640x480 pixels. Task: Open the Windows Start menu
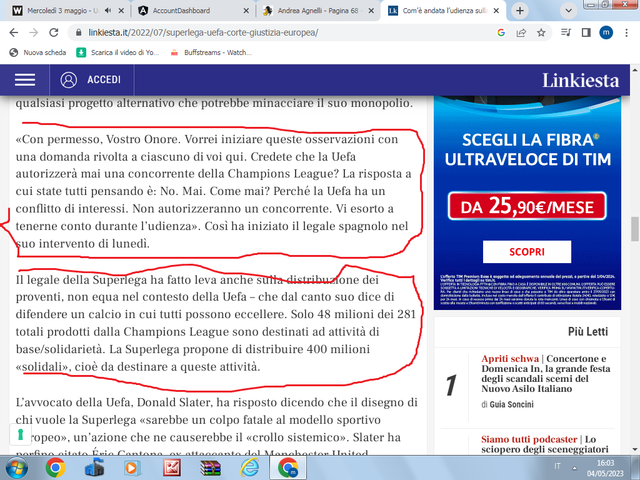(x=17, y=468)
